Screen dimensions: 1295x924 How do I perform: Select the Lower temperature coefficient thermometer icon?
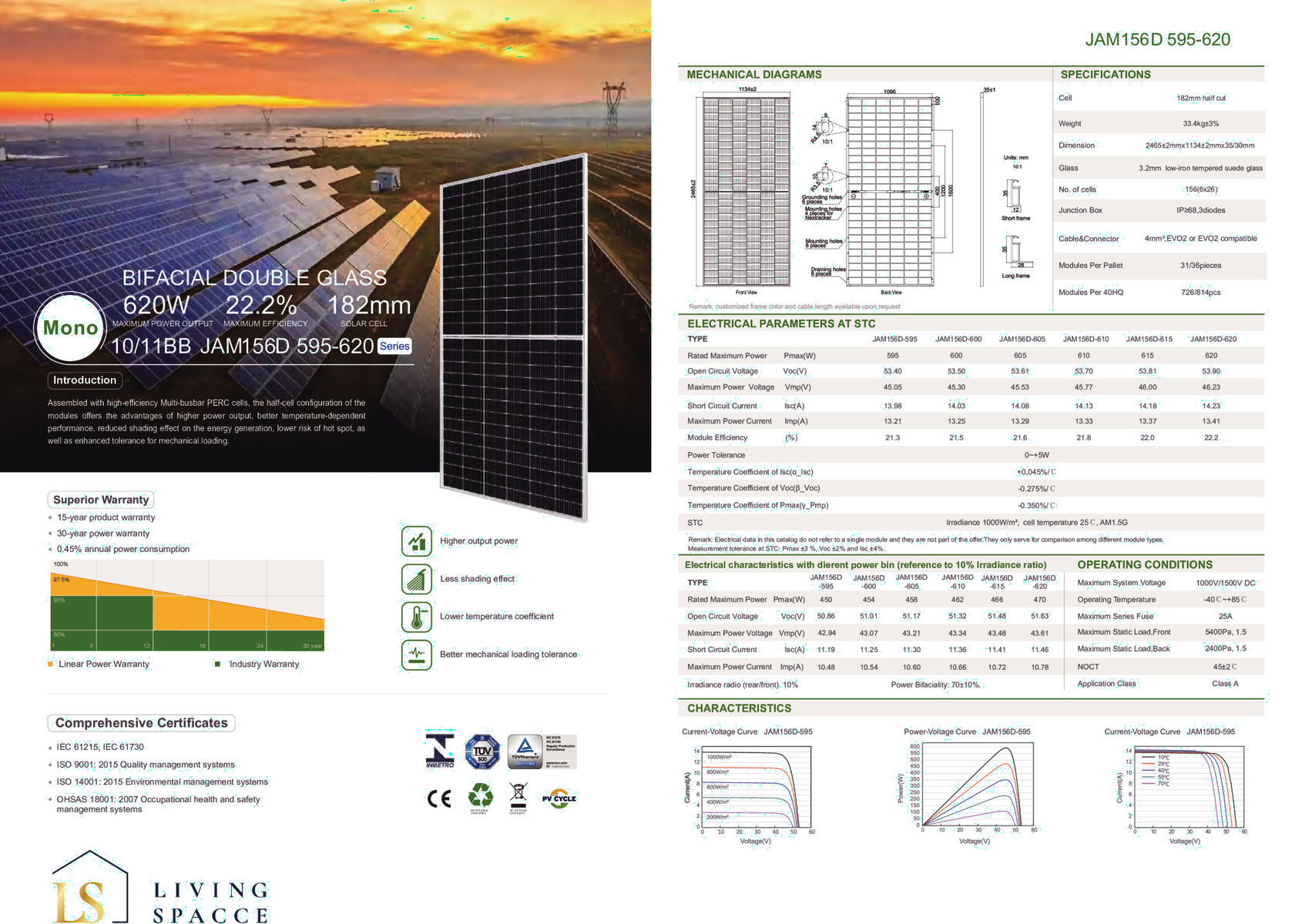[416, 617]
